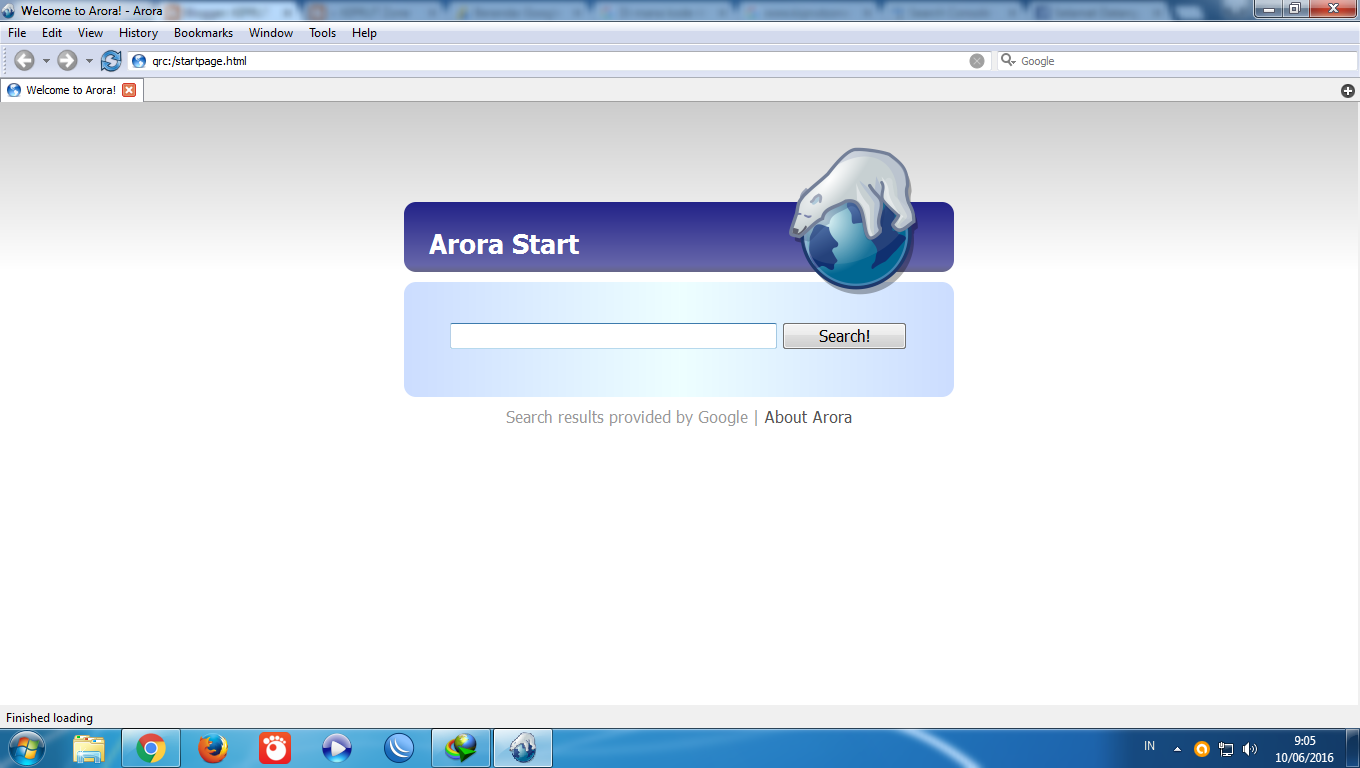
Task: Launch Firefox from the taskbar
Action: 213,747
